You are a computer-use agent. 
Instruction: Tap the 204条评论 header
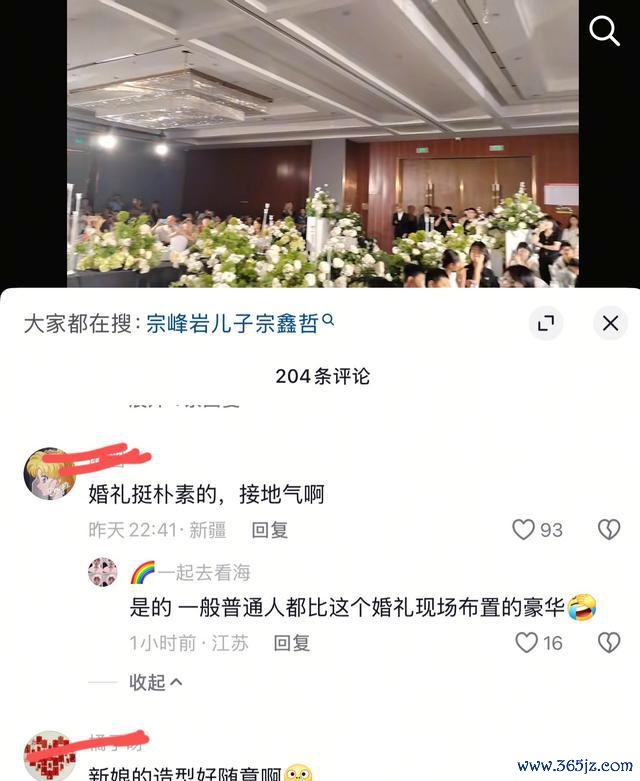click(323, 376)
